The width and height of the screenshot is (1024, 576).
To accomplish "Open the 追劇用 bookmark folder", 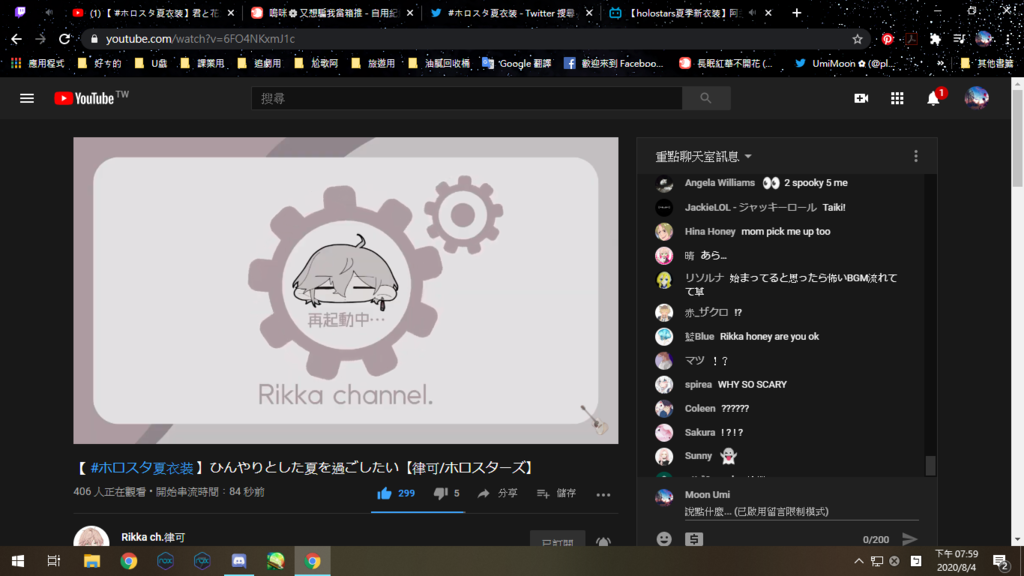I will tap(259, 63).
